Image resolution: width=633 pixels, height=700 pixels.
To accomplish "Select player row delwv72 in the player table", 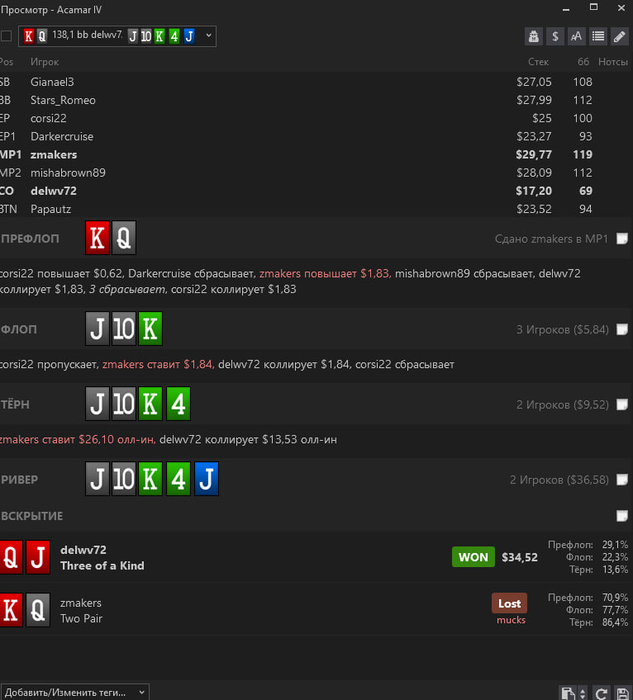I will [x=316, y=191].
